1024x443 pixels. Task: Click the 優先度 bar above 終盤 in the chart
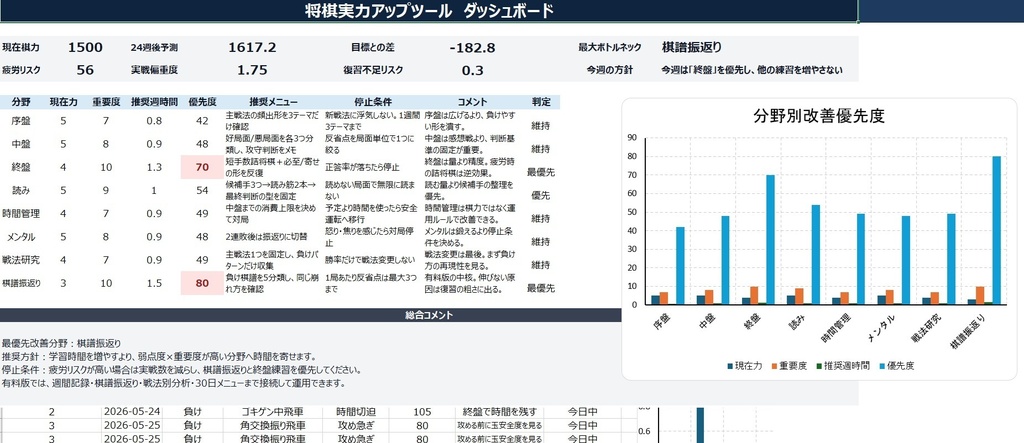click(x=771, y=240)
